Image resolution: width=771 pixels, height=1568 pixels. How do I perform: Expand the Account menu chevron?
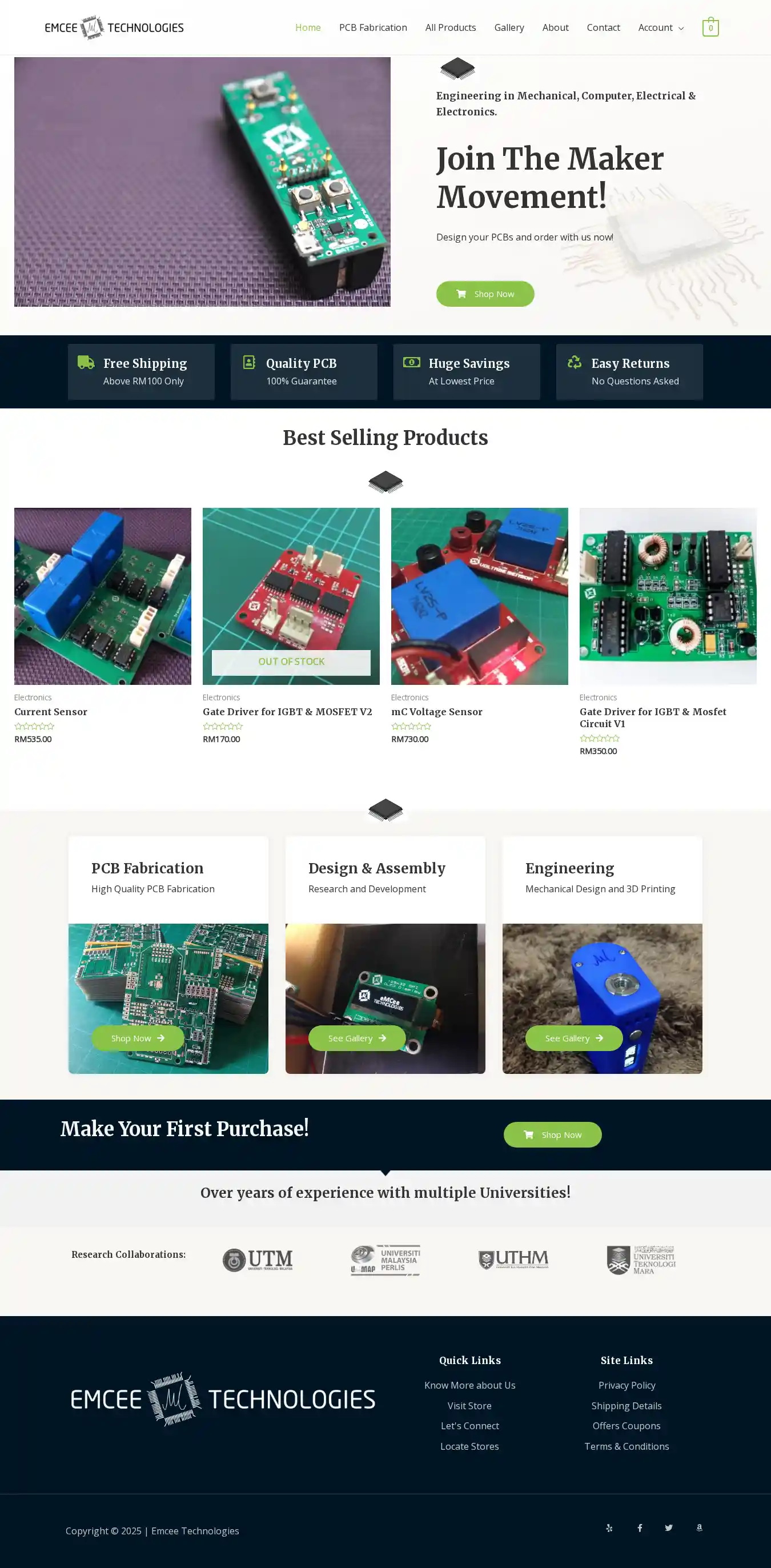(x=681, y=28)
